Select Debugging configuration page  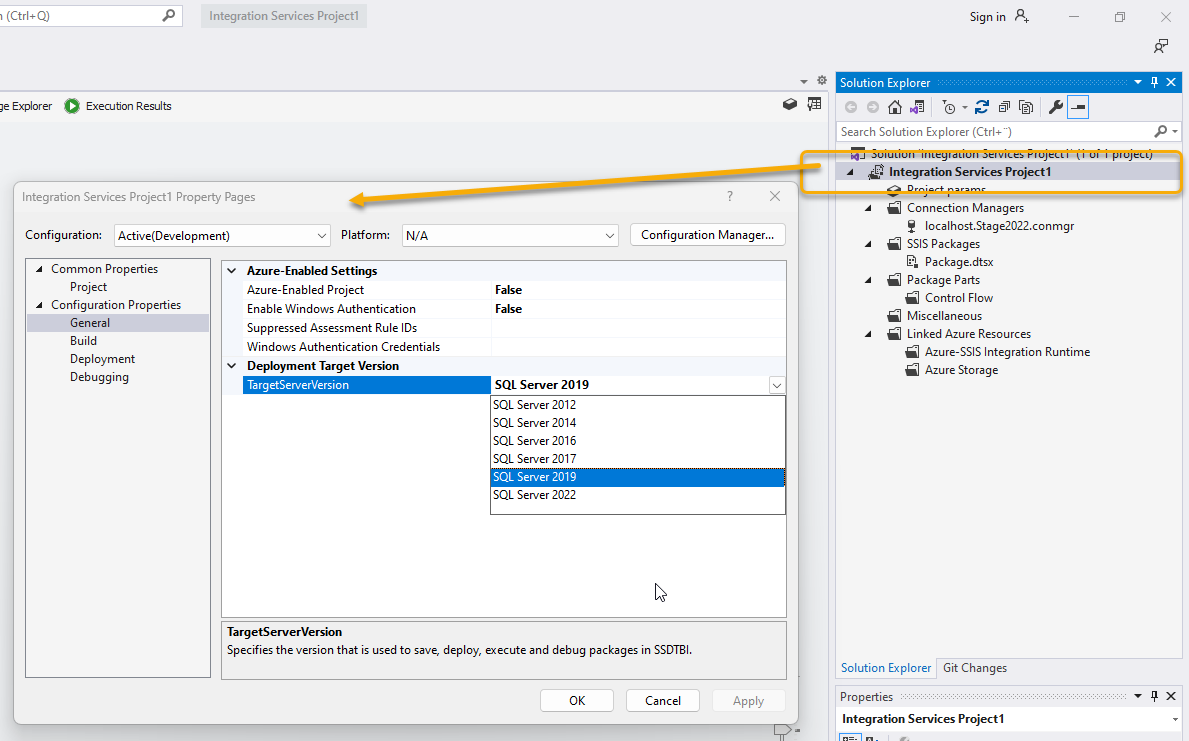(99, 377)
